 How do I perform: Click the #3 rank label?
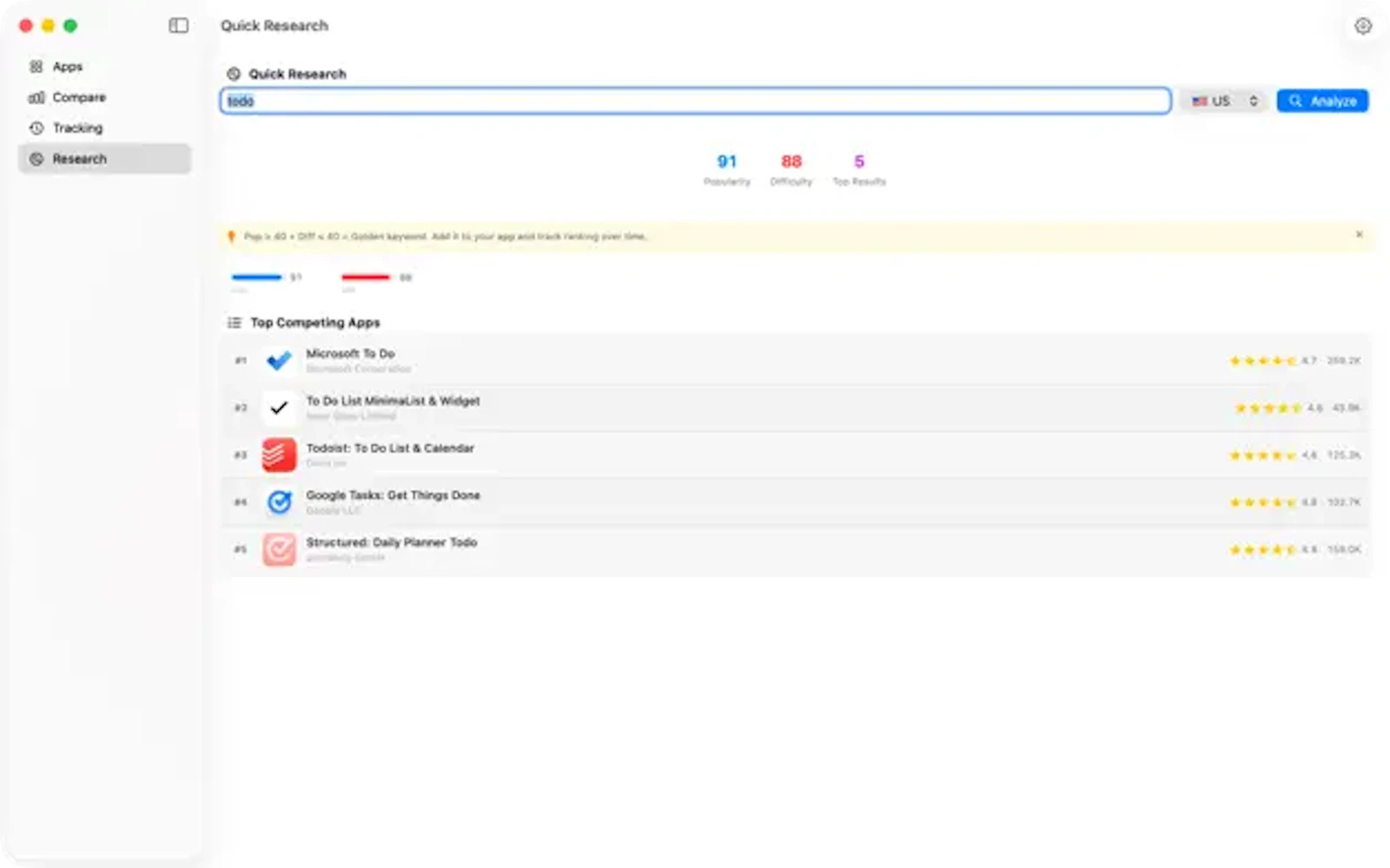[x=241, y=454]
